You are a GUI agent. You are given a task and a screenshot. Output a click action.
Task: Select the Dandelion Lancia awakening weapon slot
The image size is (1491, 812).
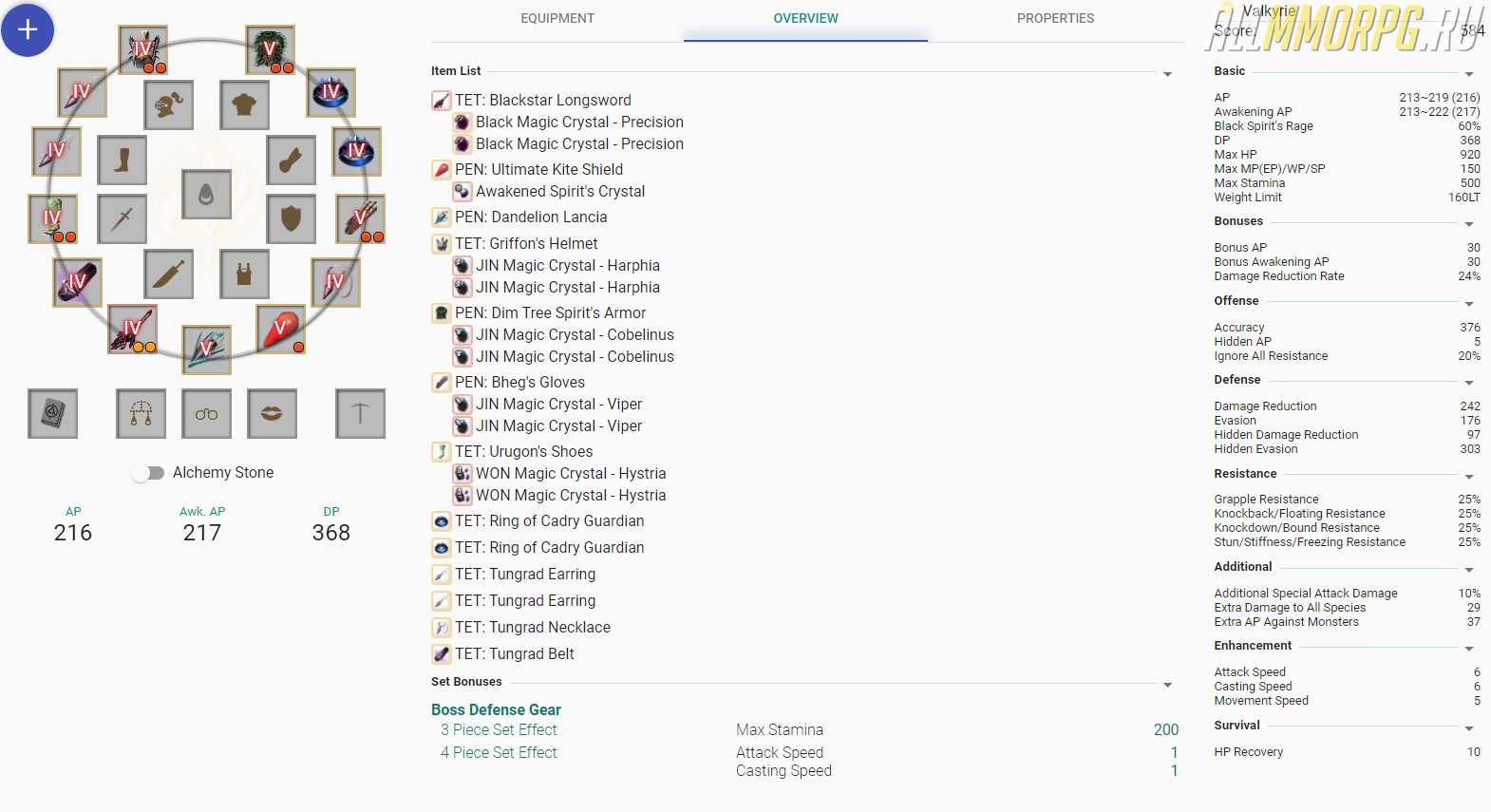click(206, 349)
